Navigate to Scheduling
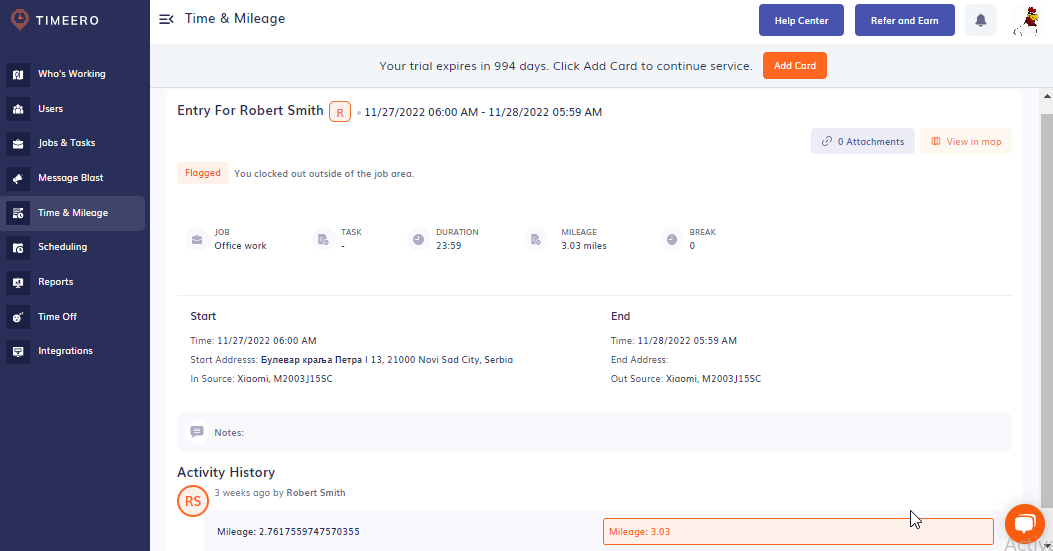Screen dimensions: 1053x551 (x=62, y=247)
